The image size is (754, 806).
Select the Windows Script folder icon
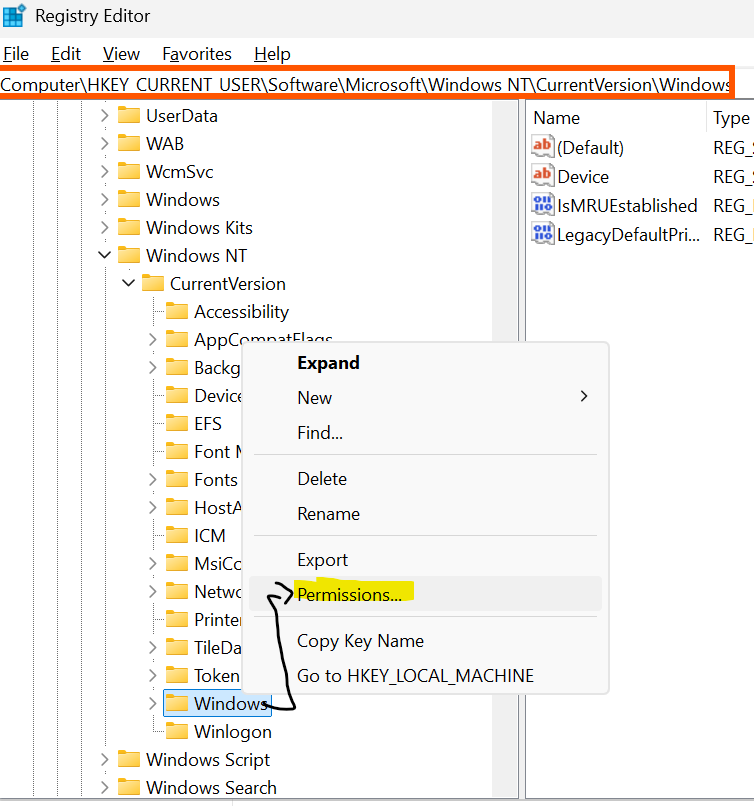coord(128,759)
